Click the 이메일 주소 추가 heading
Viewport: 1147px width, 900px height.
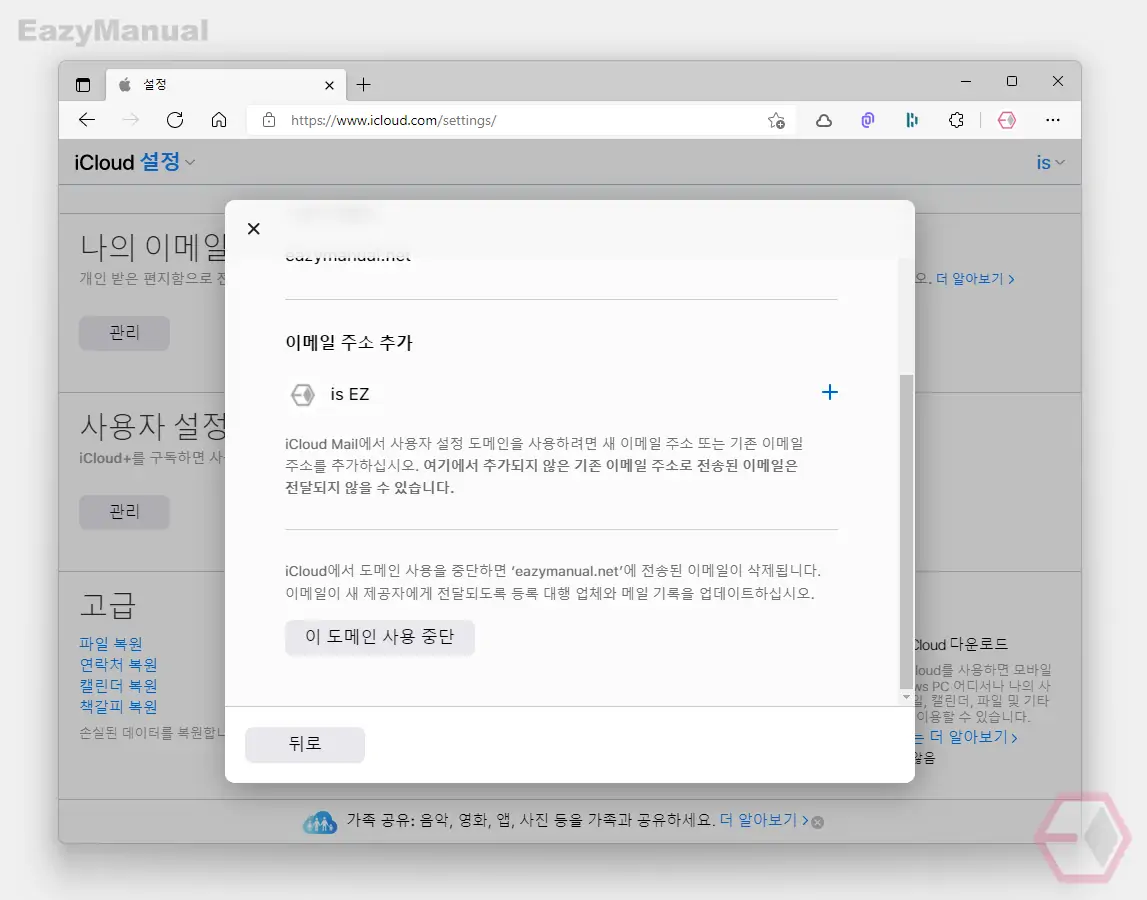point(349,342)
